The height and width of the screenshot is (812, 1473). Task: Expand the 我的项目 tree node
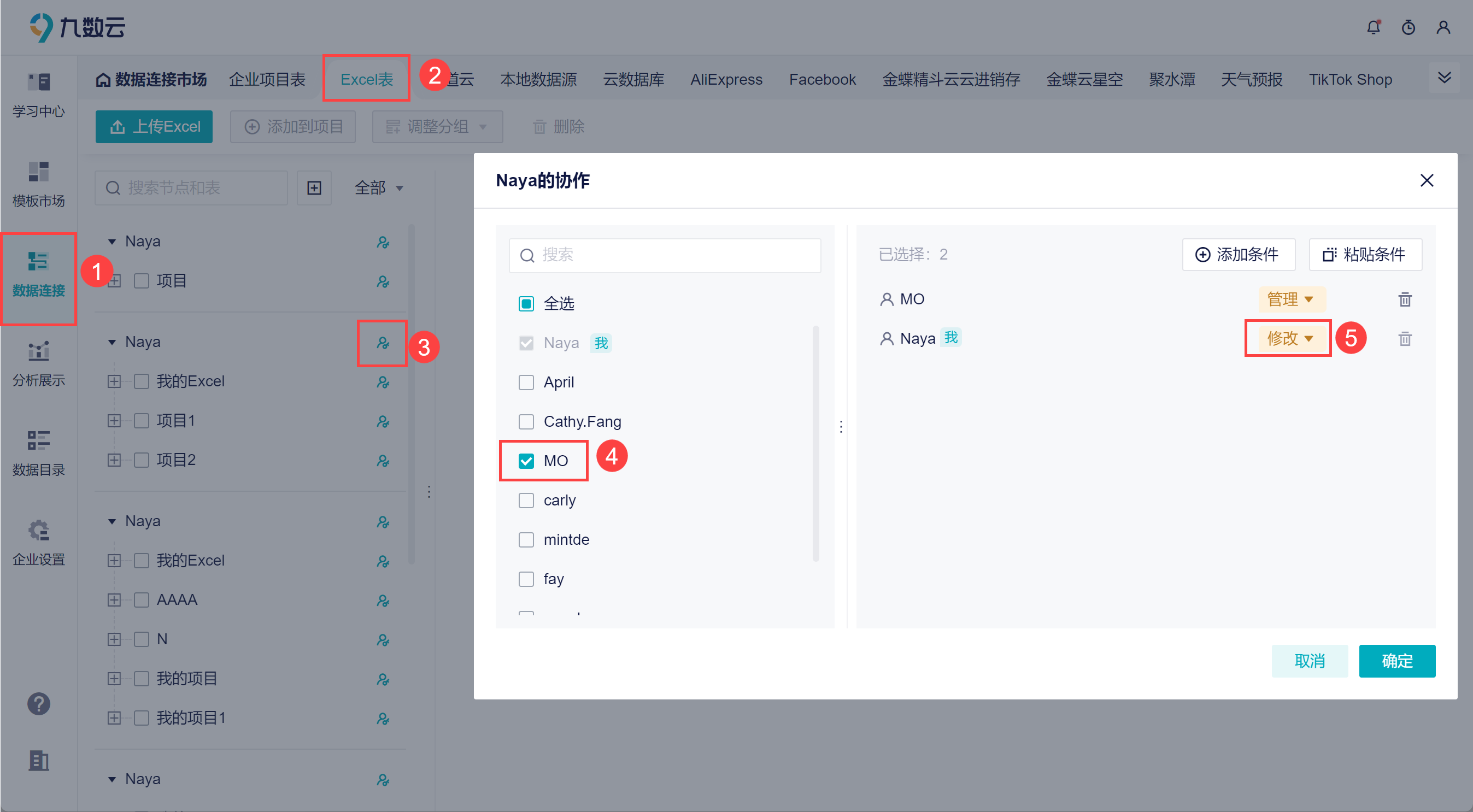(x=114, y=679)
